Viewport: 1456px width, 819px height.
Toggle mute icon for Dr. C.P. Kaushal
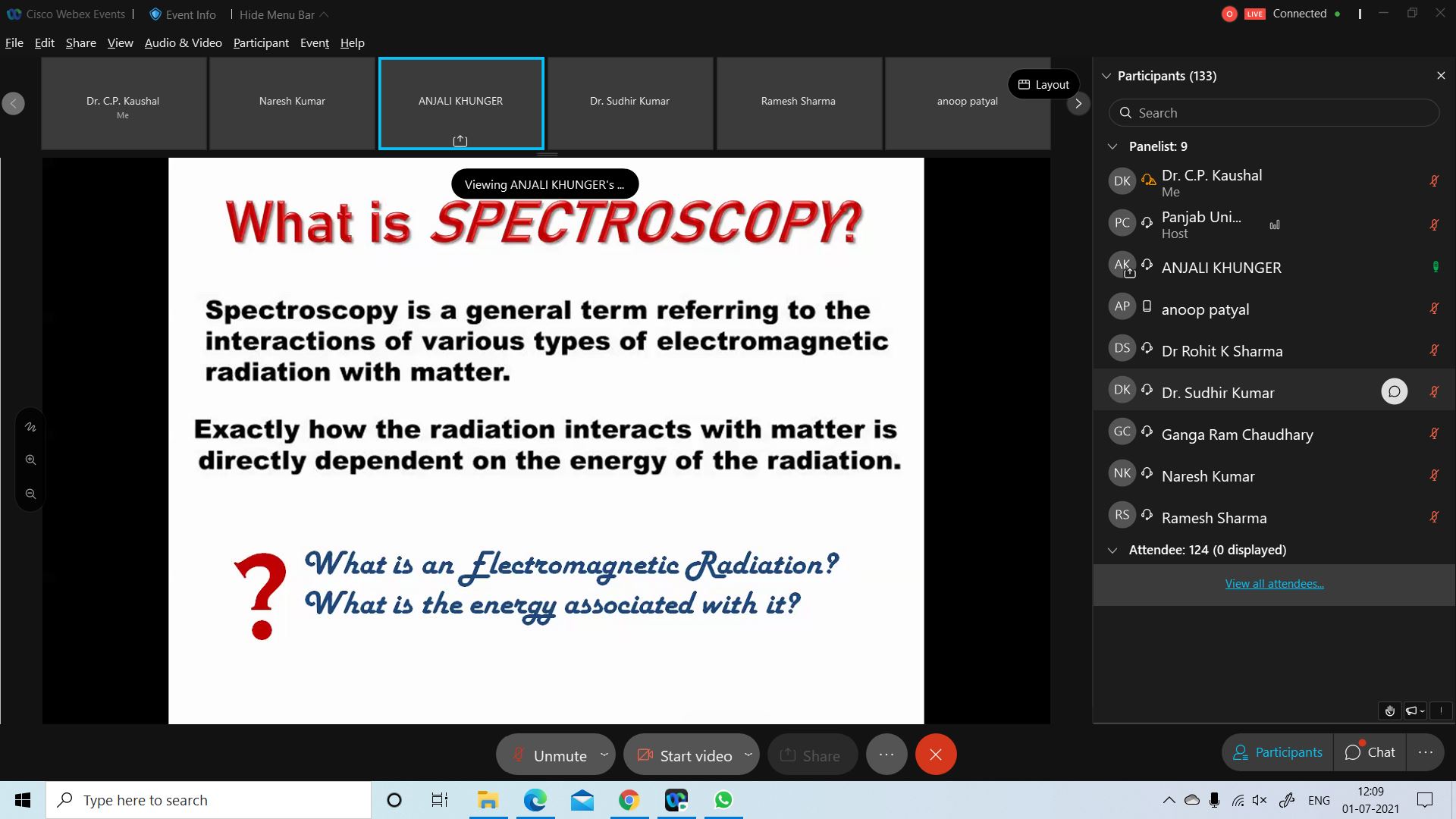coord(1434,180)
